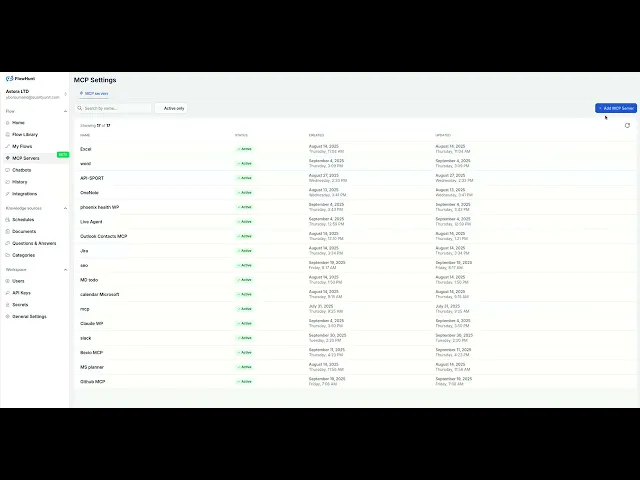Click the BETA badge beside MCP Servers
Screen dimensions: 640x480
(63, 155)
